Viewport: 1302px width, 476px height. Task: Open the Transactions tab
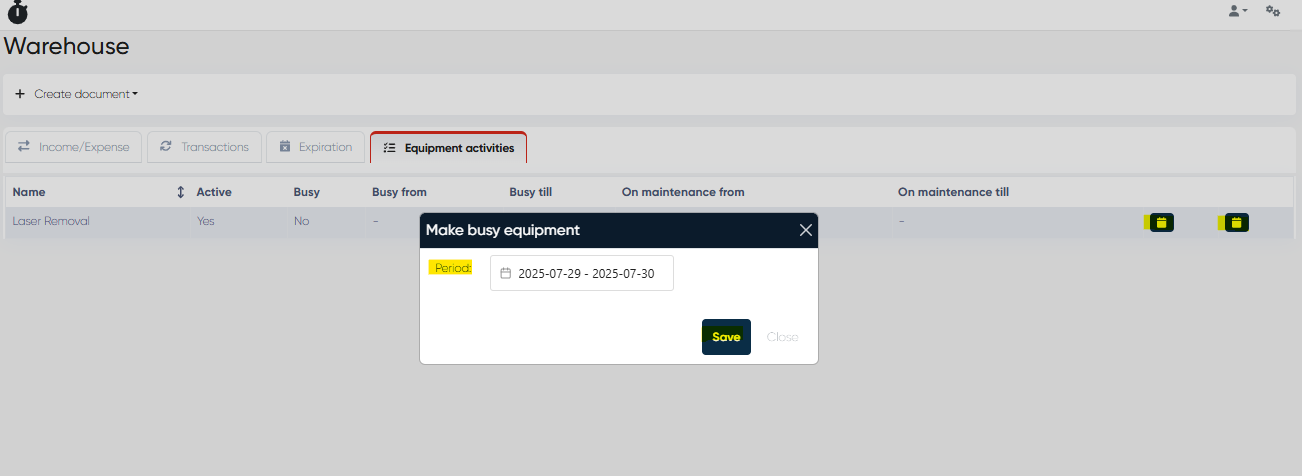(205, 147)
